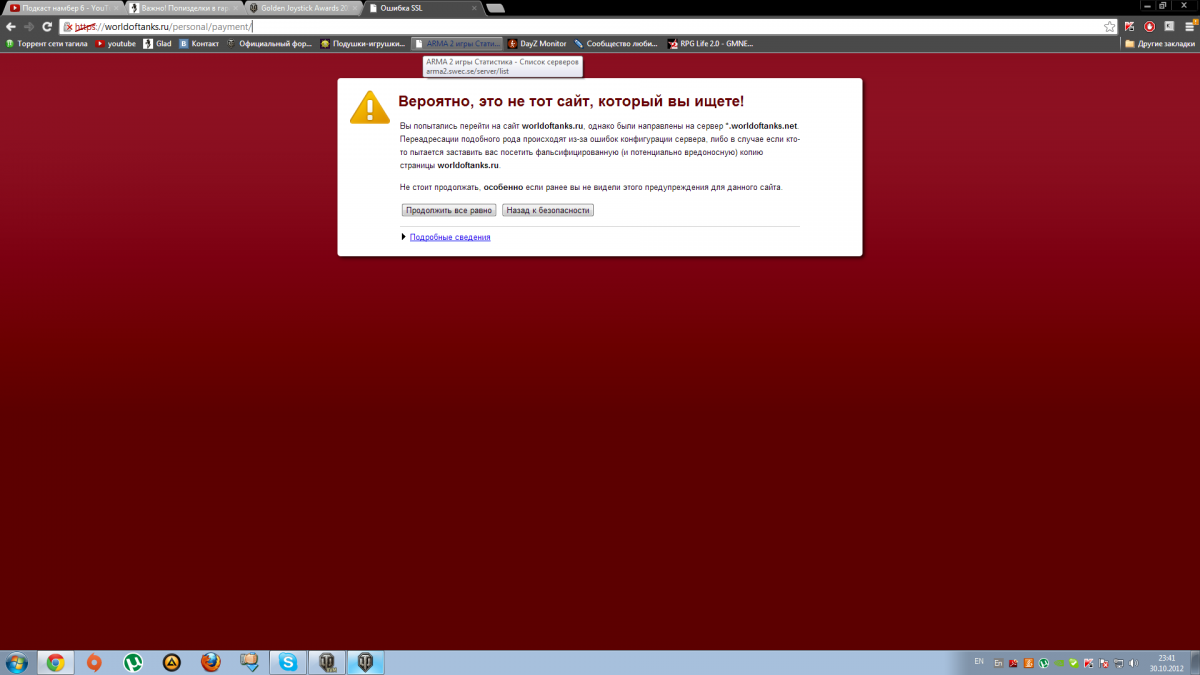The height and width of the screenshot is (675, 1200).
Task: Click the network tray icon
Action: [x=1118, y=663]
